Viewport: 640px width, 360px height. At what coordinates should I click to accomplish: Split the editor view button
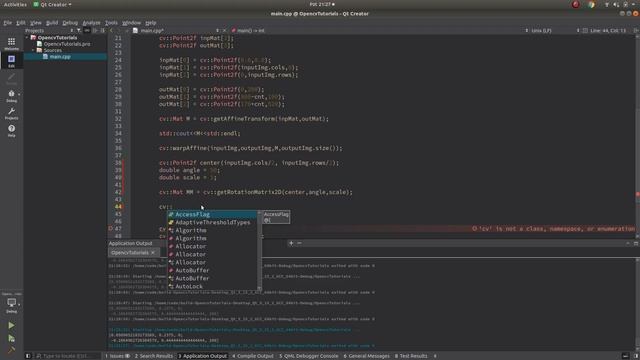point(636,31)
